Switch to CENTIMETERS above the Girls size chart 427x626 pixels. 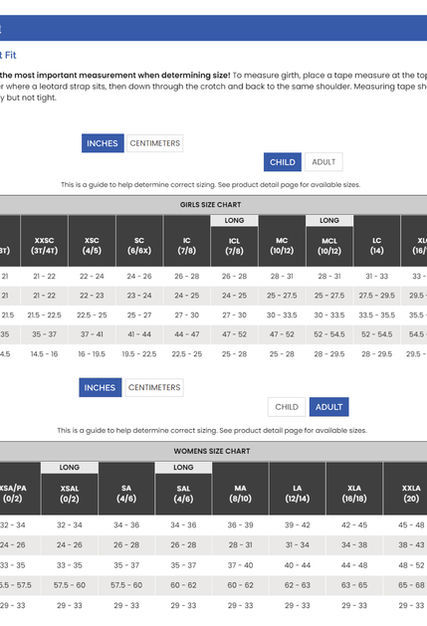tap(155, 143)
